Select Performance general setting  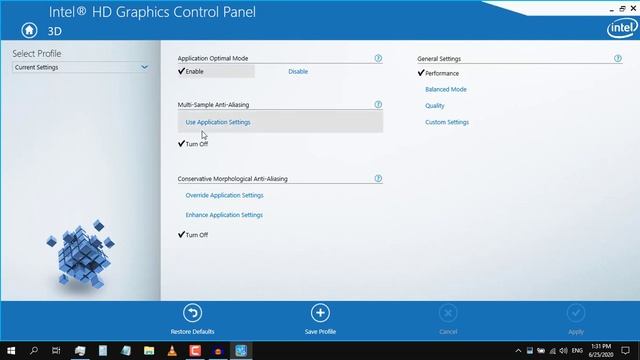point(442,73)
